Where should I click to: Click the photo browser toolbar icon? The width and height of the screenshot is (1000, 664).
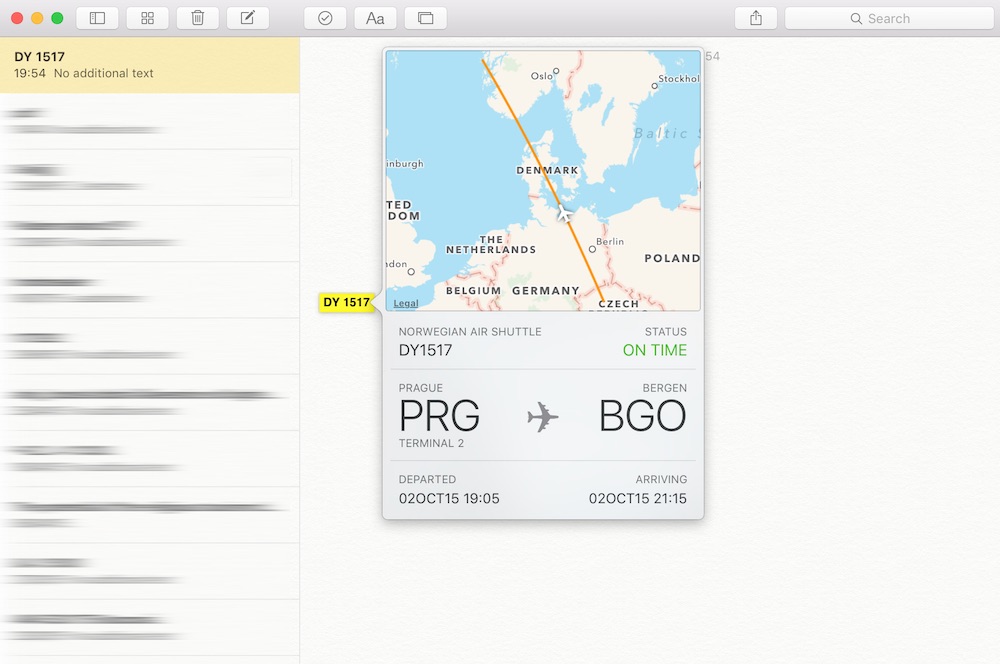click(x=426, y=18)
